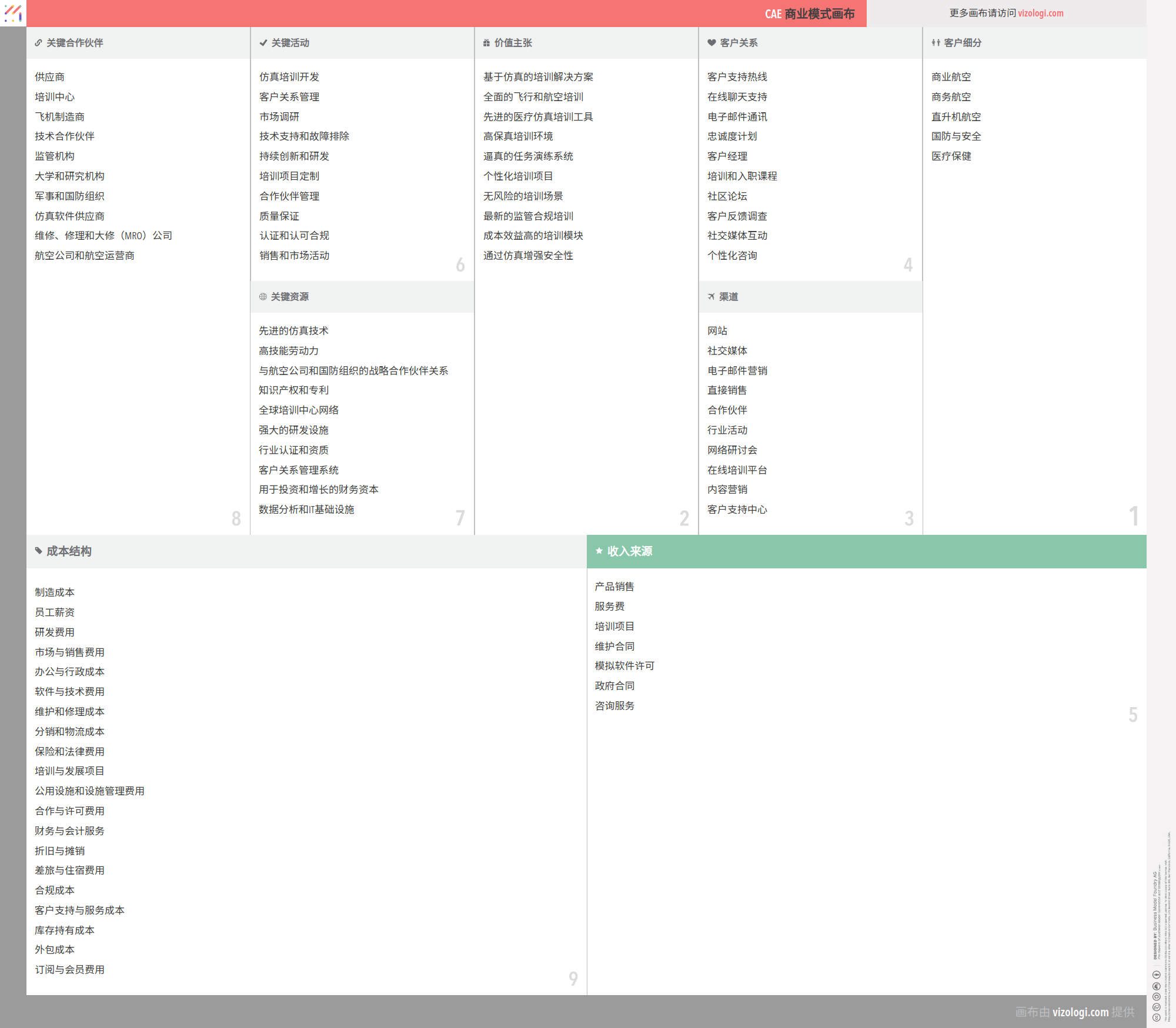Click the vizologi logo icon top-left
The width and height of the screenshot is (1176, 1028).
point(13,13)
